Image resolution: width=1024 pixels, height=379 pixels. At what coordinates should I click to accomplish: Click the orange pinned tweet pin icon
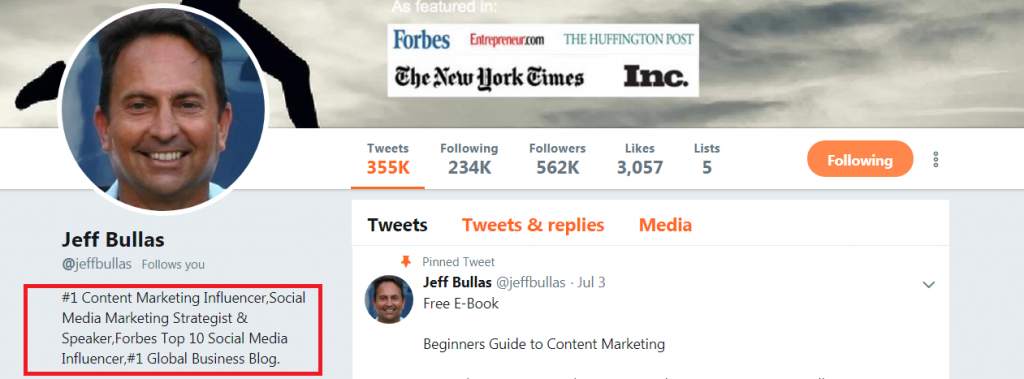click(x=406, y=261)
